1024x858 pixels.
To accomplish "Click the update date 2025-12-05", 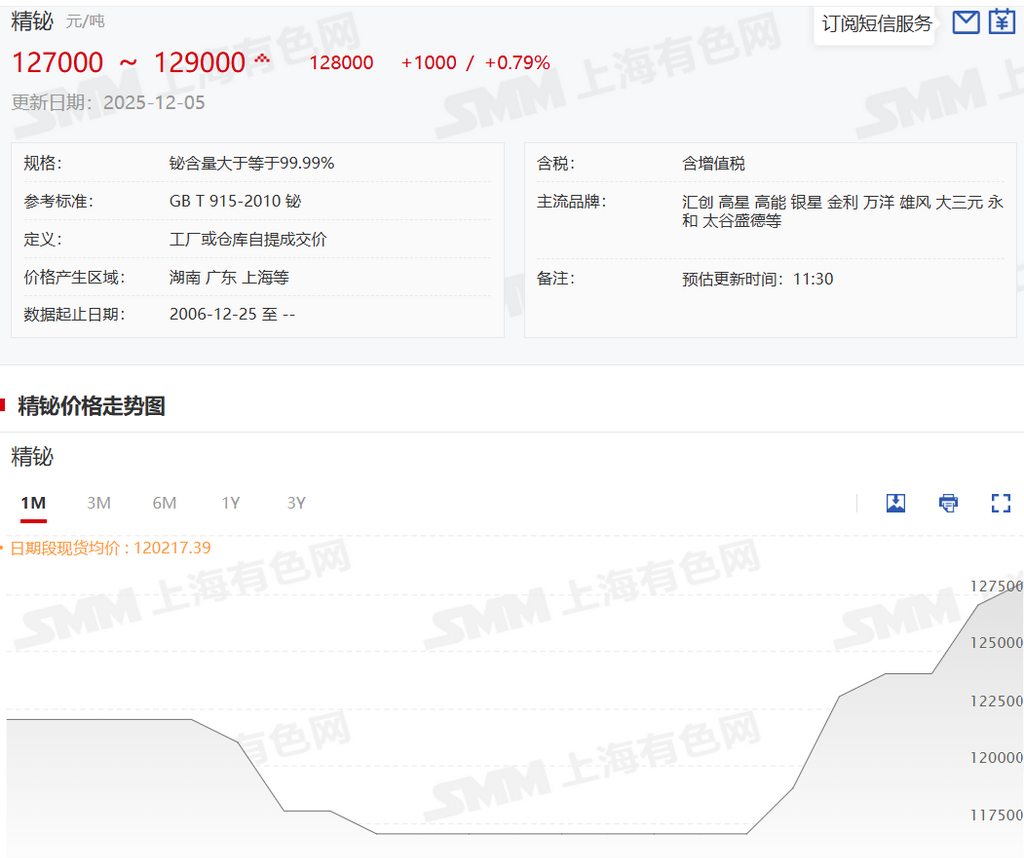I will click(x=154, y=103).
